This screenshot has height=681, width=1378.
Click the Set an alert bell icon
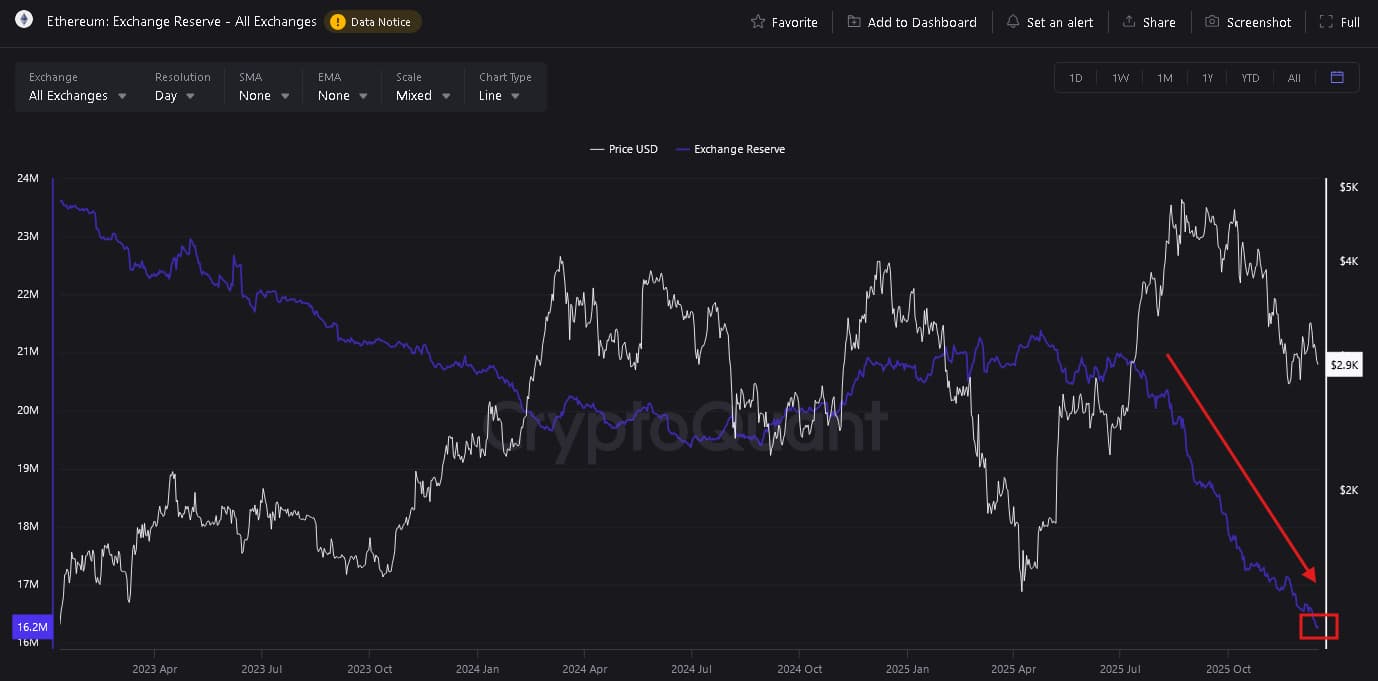[1012, 22]
